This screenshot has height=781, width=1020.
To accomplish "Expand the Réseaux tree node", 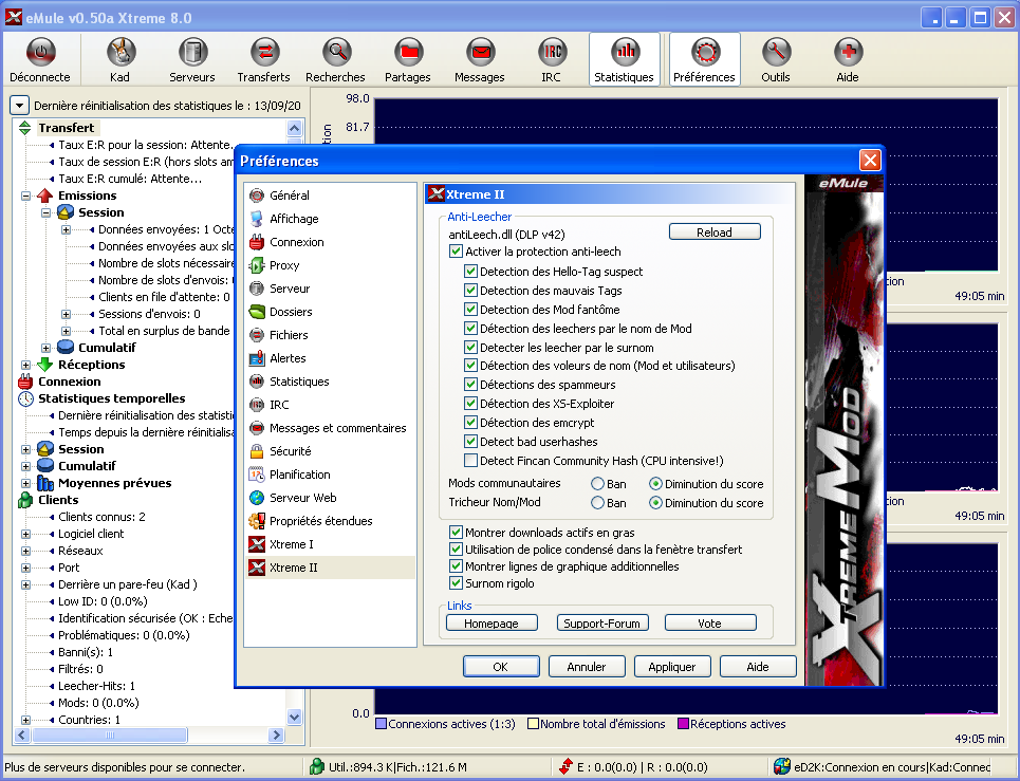I will 26,551.
